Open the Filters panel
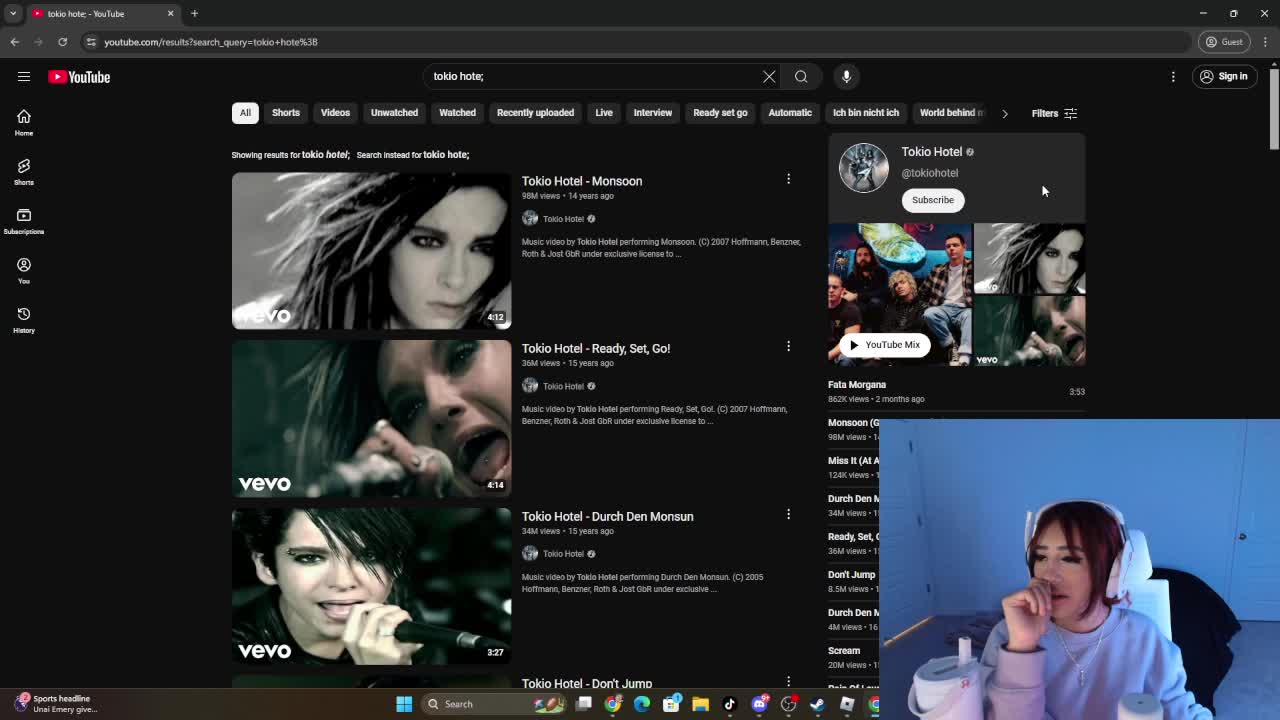Screen dimensions: 1280x720 1054,113
